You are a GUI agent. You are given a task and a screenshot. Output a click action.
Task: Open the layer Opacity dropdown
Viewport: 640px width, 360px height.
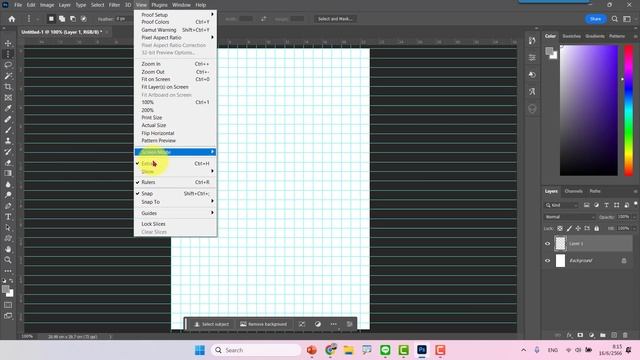click(x=634, y=217)
